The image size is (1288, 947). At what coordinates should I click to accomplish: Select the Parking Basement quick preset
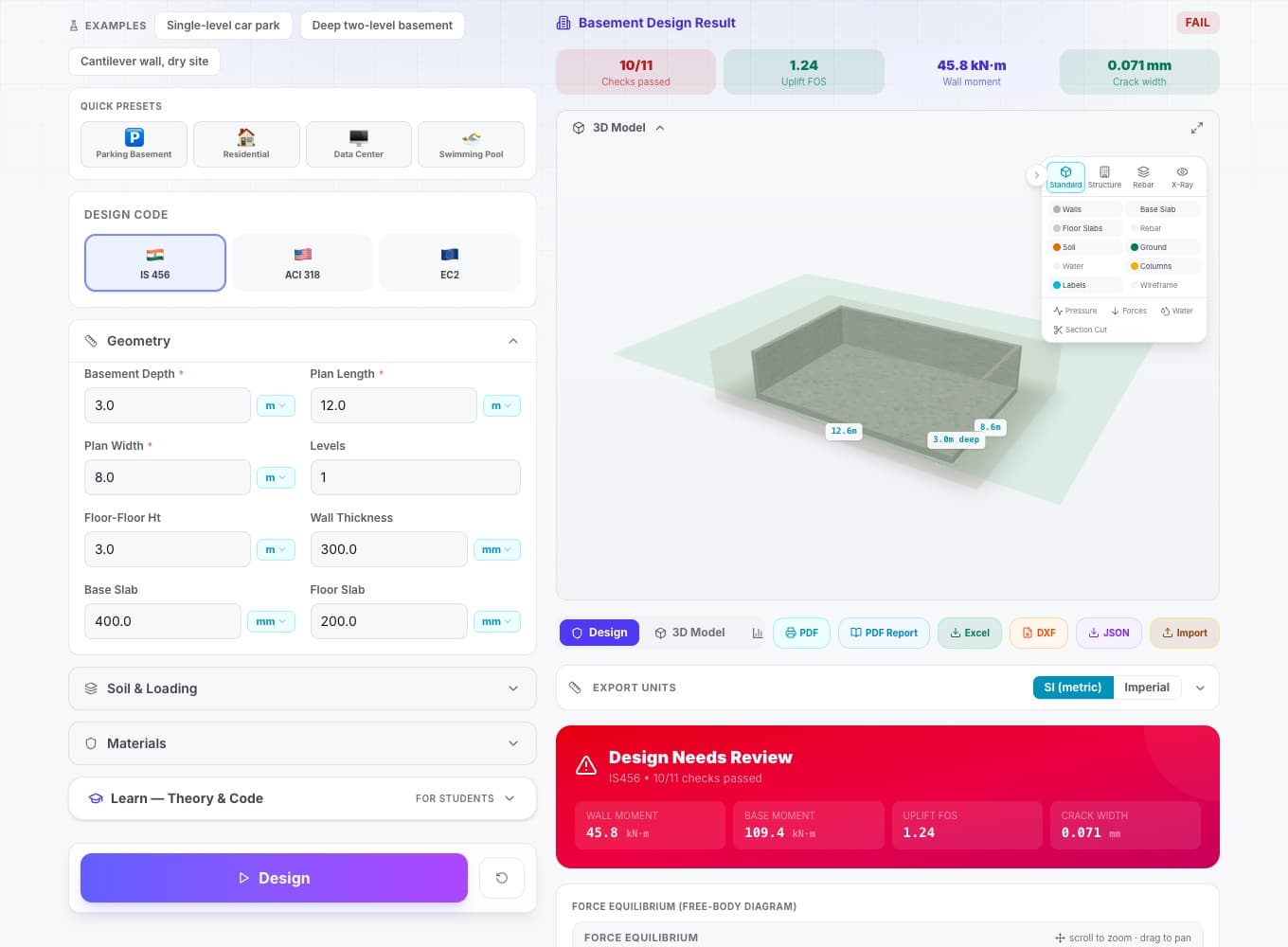pyautogui.click(x=134, y=144)
